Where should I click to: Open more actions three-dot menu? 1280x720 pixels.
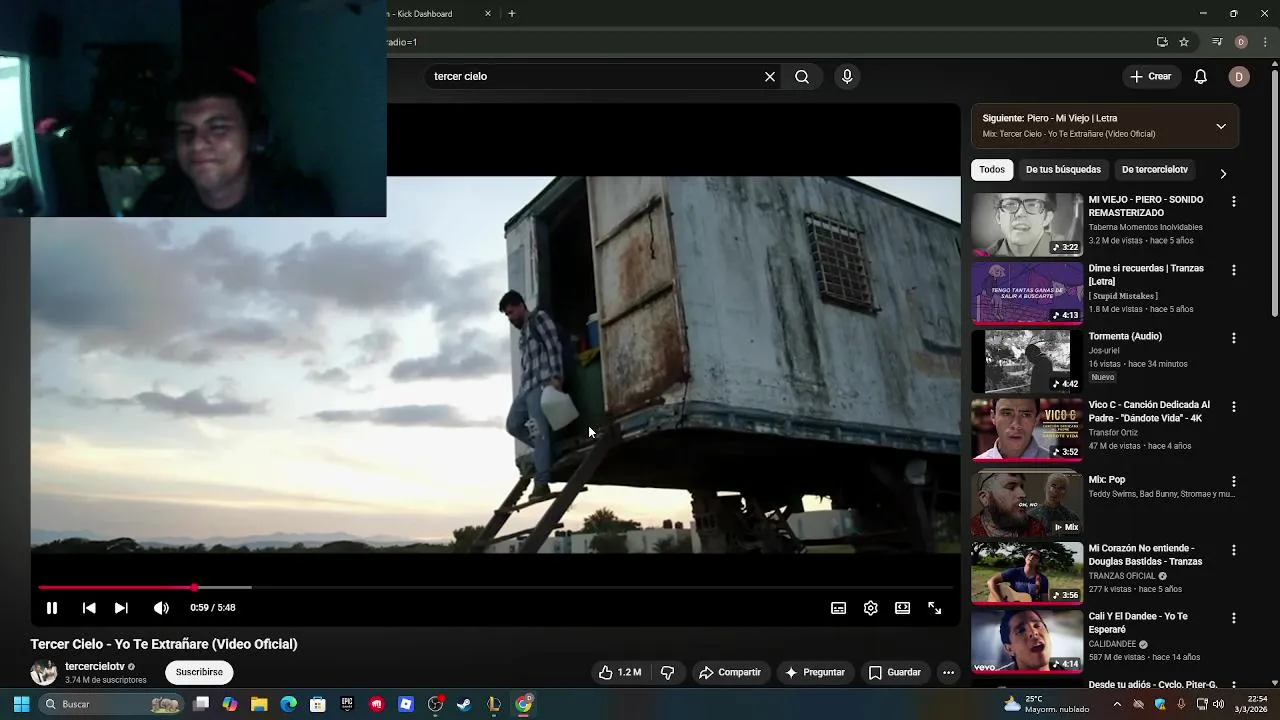(948, 673)
